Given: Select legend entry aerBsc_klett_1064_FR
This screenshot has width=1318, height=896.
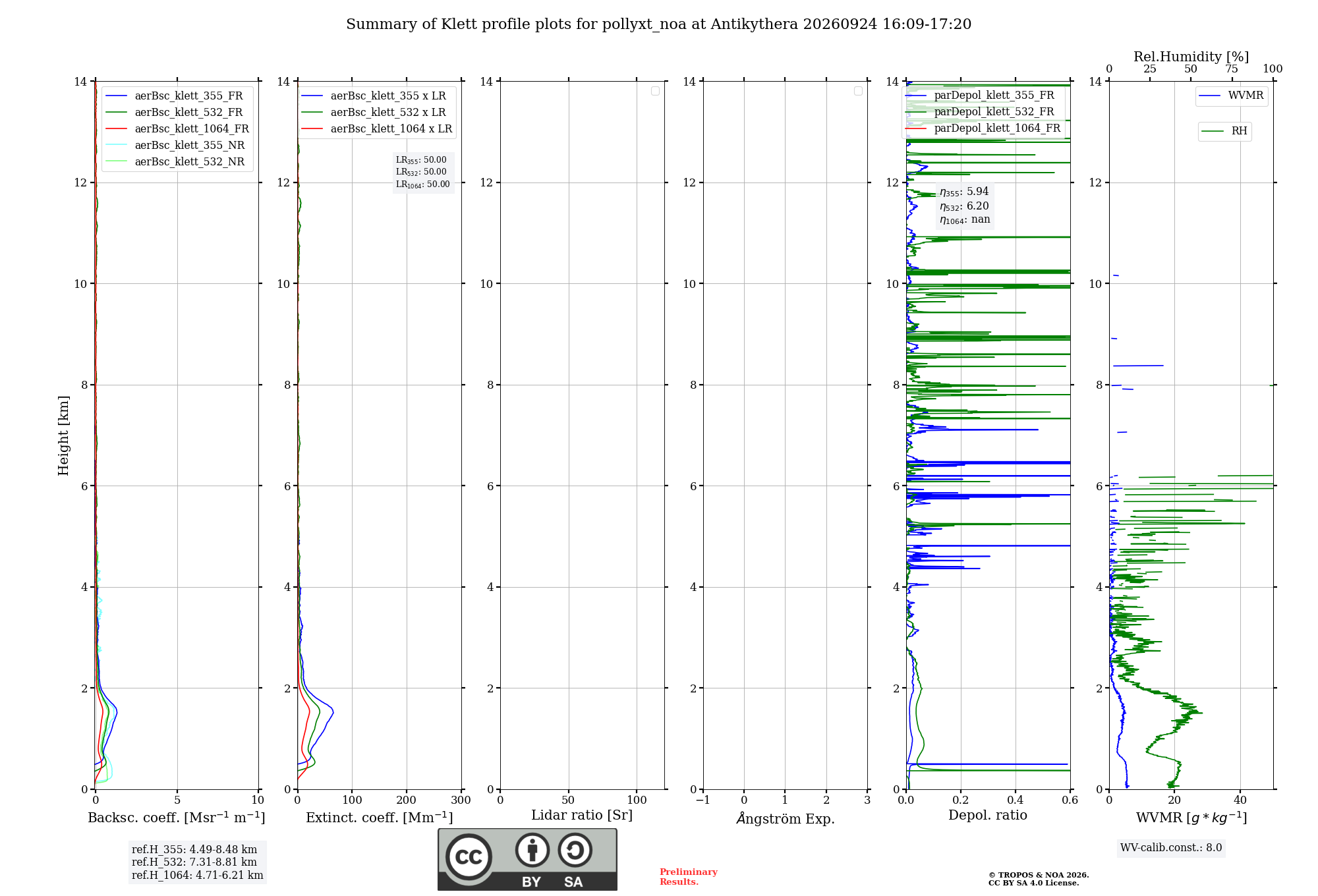Looking at the screenshot, I should point(177,128).
